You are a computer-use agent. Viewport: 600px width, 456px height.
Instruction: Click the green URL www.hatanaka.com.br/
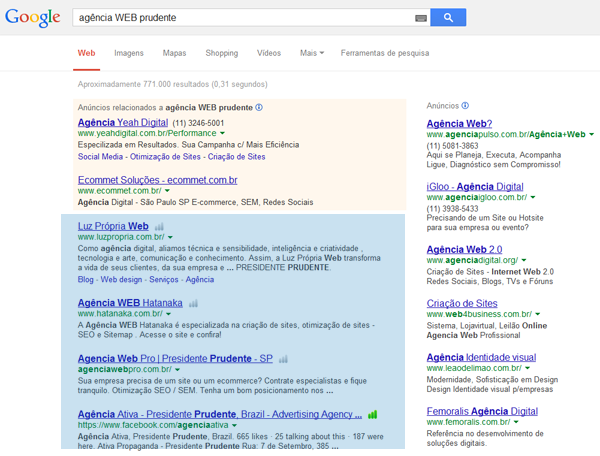click(120, 314)
